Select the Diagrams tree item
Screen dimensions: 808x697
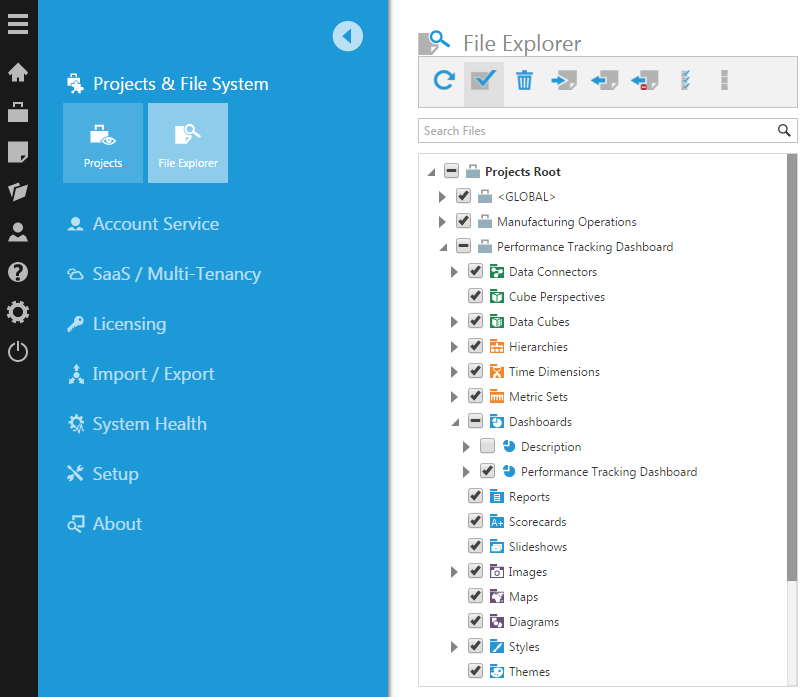pos(533,622)
